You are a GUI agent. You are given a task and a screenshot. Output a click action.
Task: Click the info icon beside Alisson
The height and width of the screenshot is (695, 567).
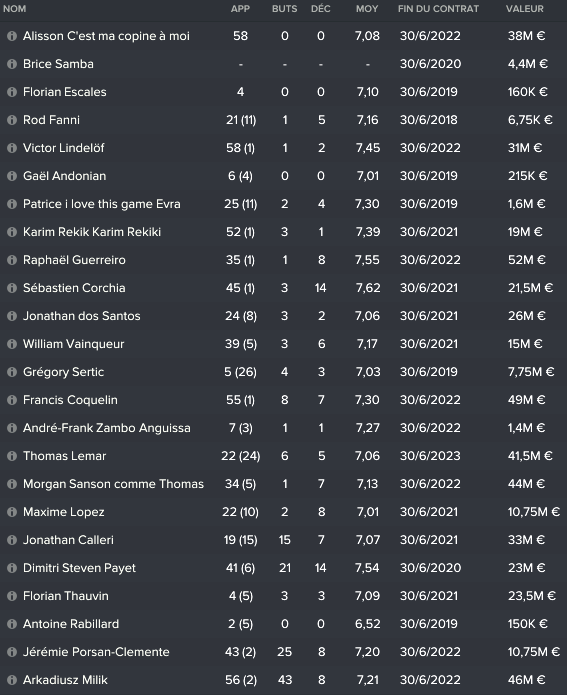pyautogui.click(x=12, y=36)
